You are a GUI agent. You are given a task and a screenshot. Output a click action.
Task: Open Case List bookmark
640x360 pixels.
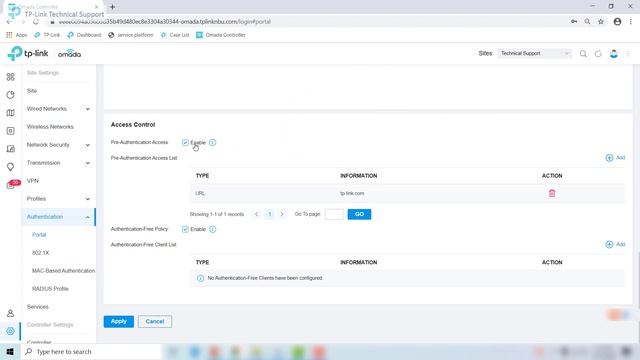coord(175,35)
